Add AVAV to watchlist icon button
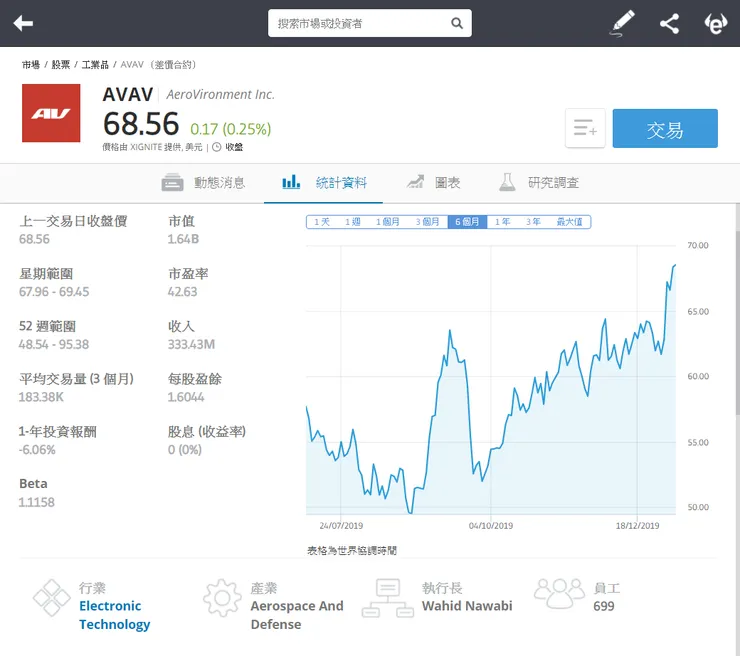Viewport: 740px width, 656px height. pyautogui.click(x=585, y=128)
